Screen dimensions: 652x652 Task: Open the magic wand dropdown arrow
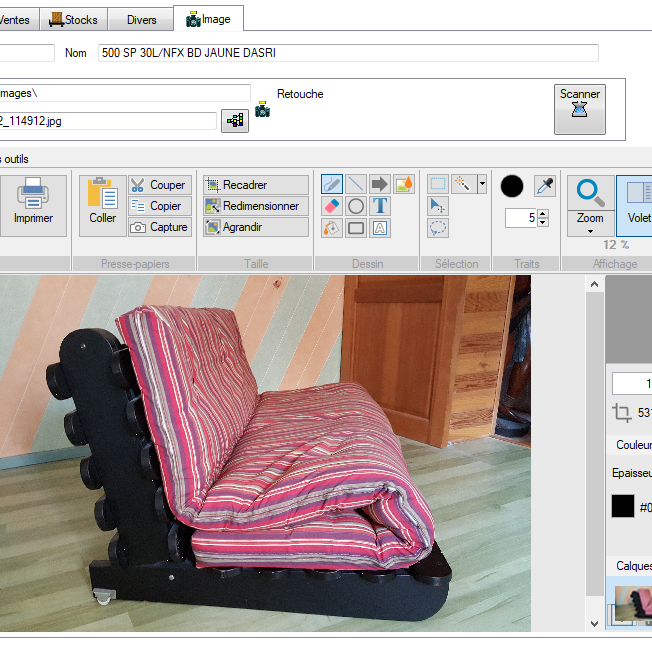tap(482, 184)
